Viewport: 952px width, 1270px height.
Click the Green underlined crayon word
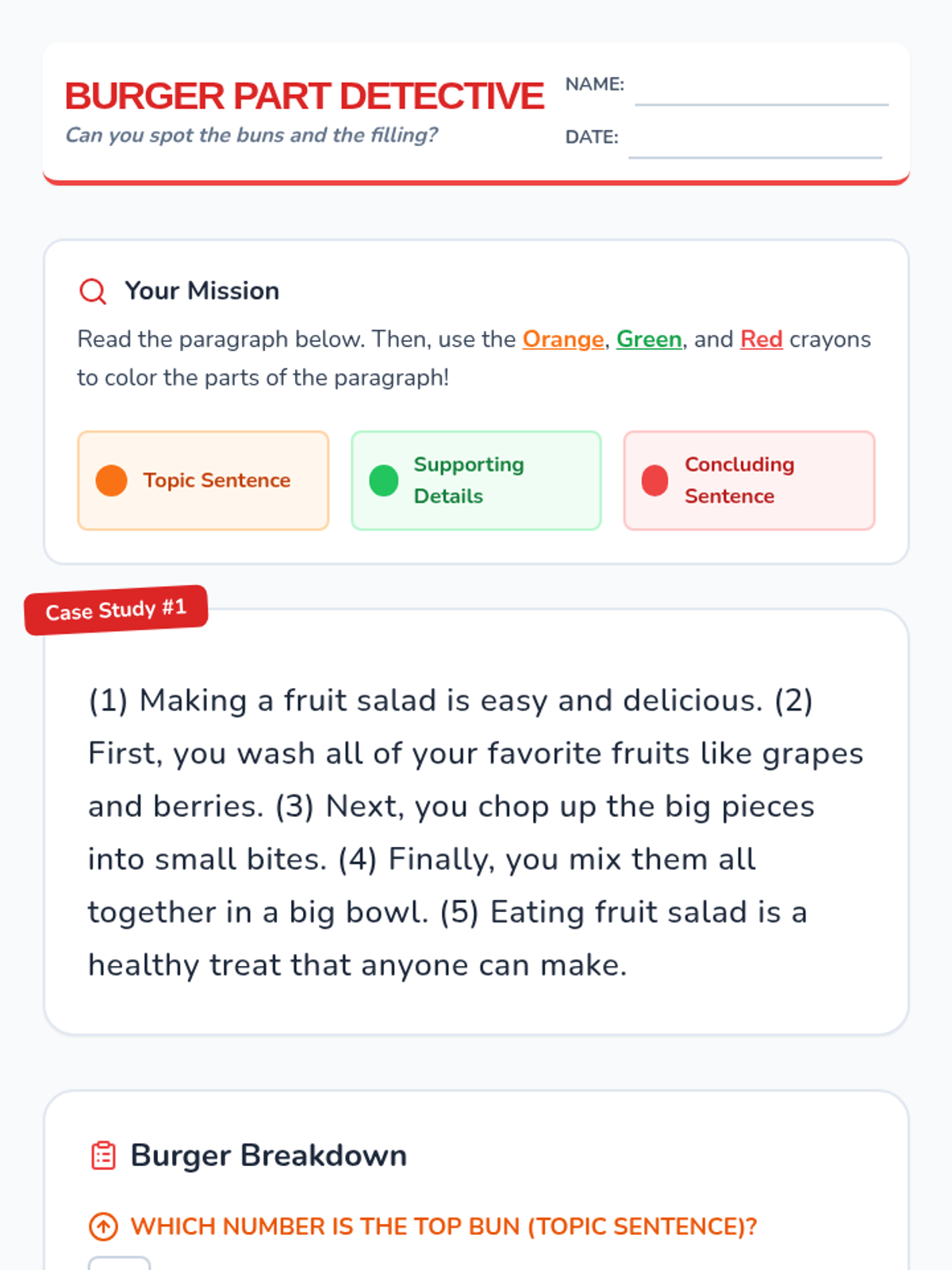(649, 340)
